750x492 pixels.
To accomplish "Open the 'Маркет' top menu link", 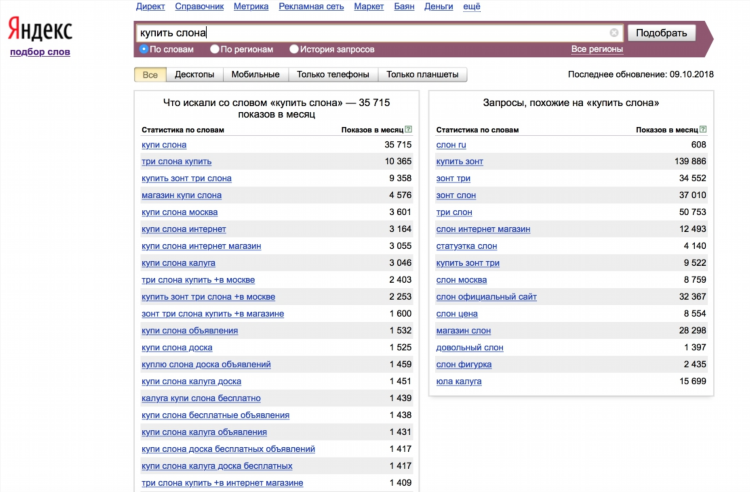I will (369, 6).
